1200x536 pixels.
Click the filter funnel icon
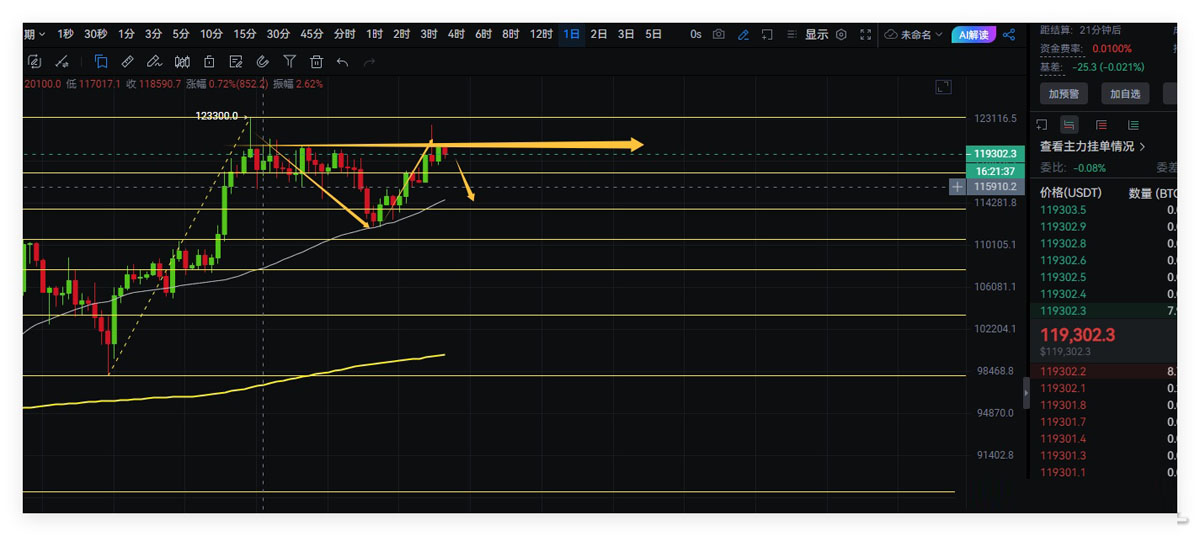tap(289, 62)
